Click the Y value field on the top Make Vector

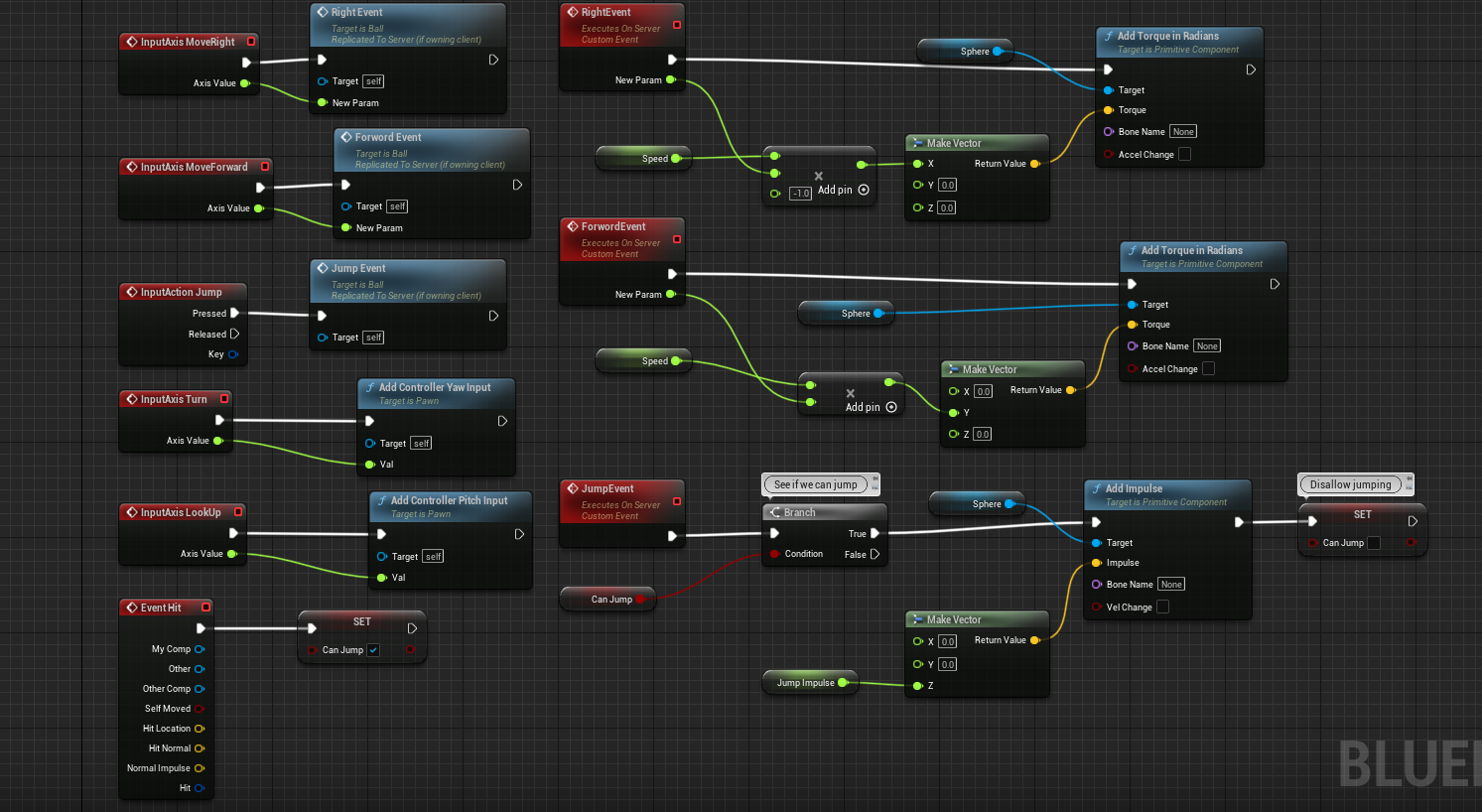947,185
